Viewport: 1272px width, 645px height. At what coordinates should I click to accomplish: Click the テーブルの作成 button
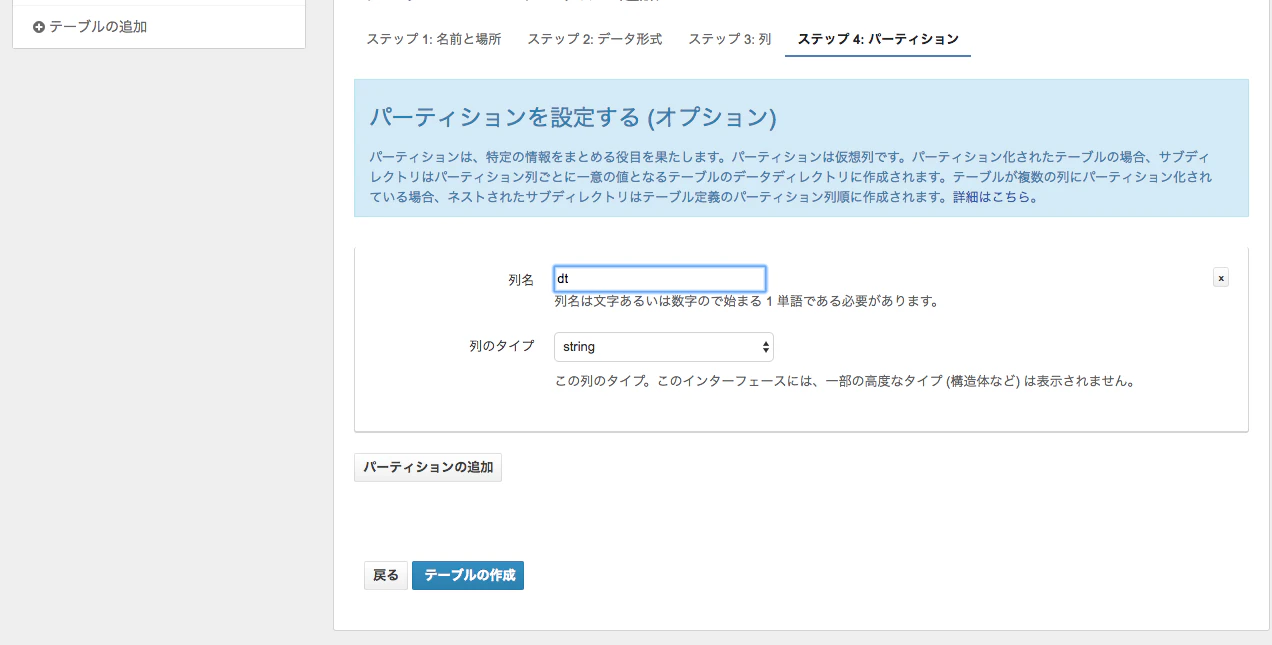(469, 575)
